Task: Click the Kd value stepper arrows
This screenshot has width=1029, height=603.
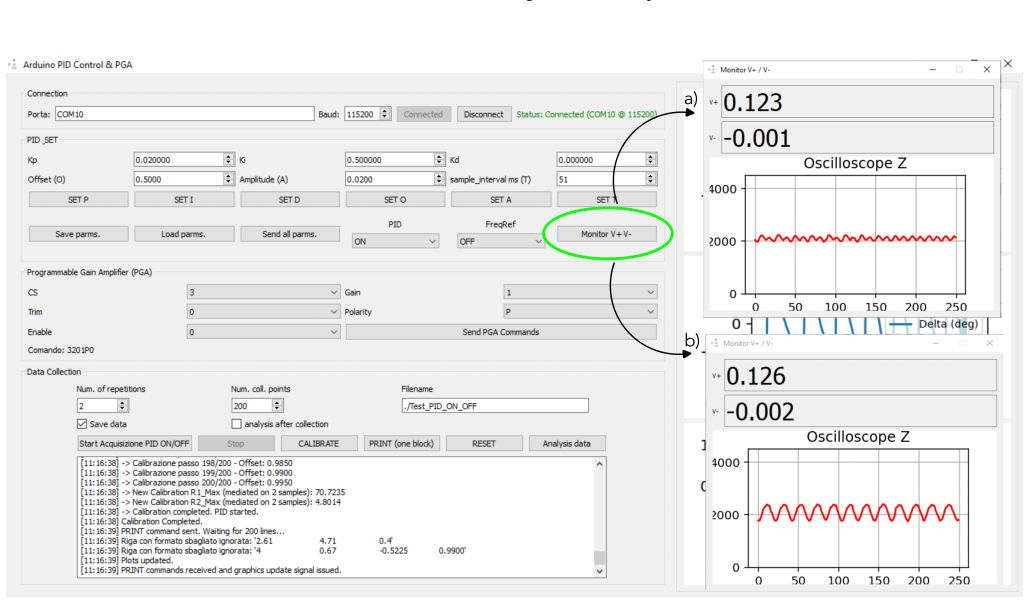Action: pos(650,159)
